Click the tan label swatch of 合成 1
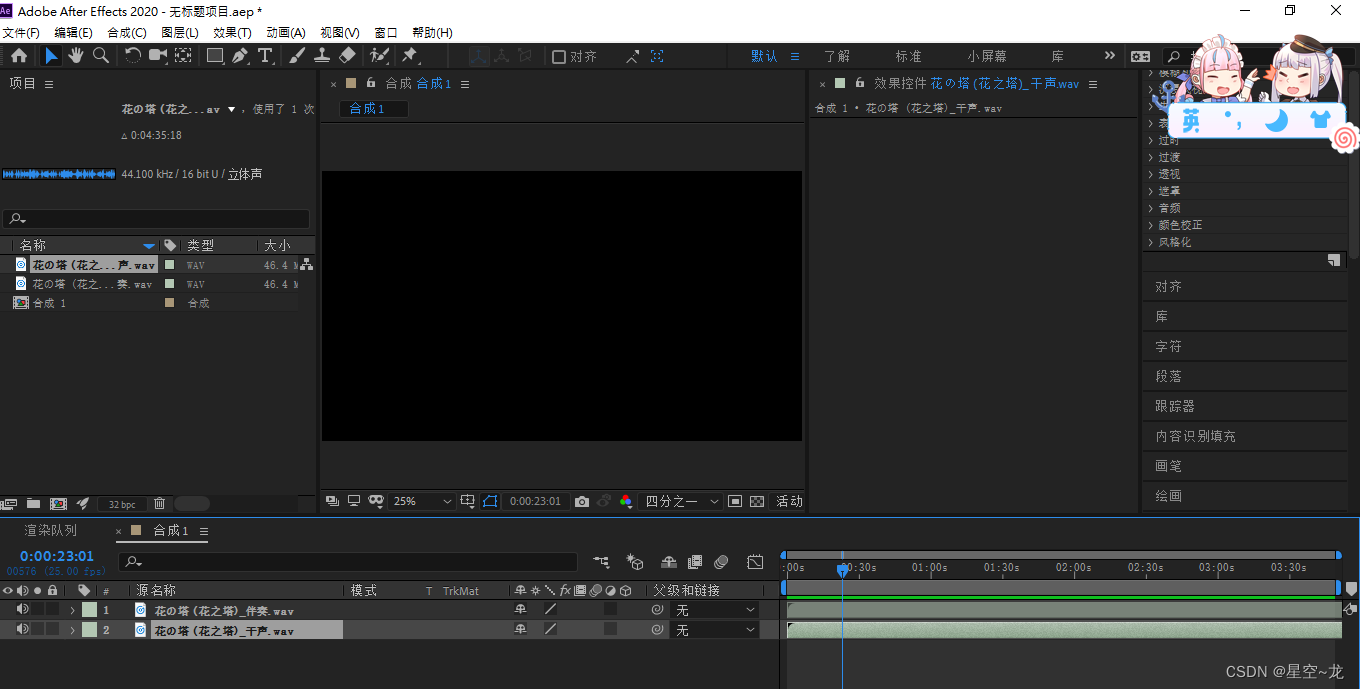The height and width of the screenshot is (689, 1360). pyautogui.click(x=169, y=302)
